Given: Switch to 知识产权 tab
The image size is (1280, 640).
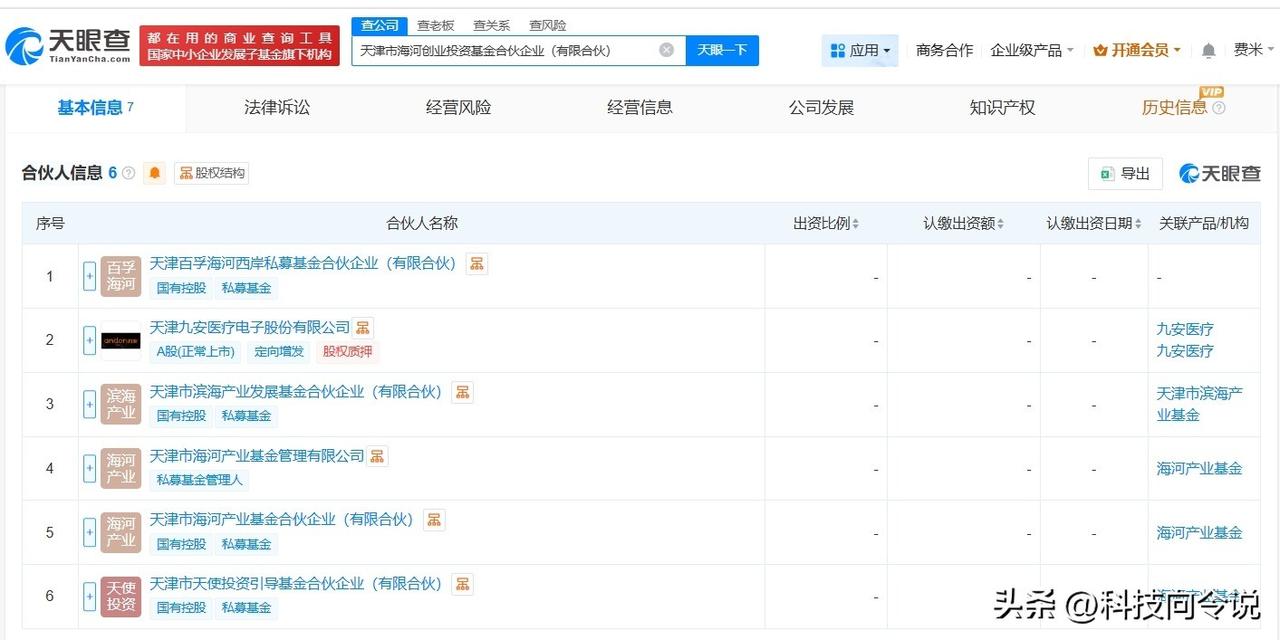Looking at the screenshot, I should (1002, 108).
